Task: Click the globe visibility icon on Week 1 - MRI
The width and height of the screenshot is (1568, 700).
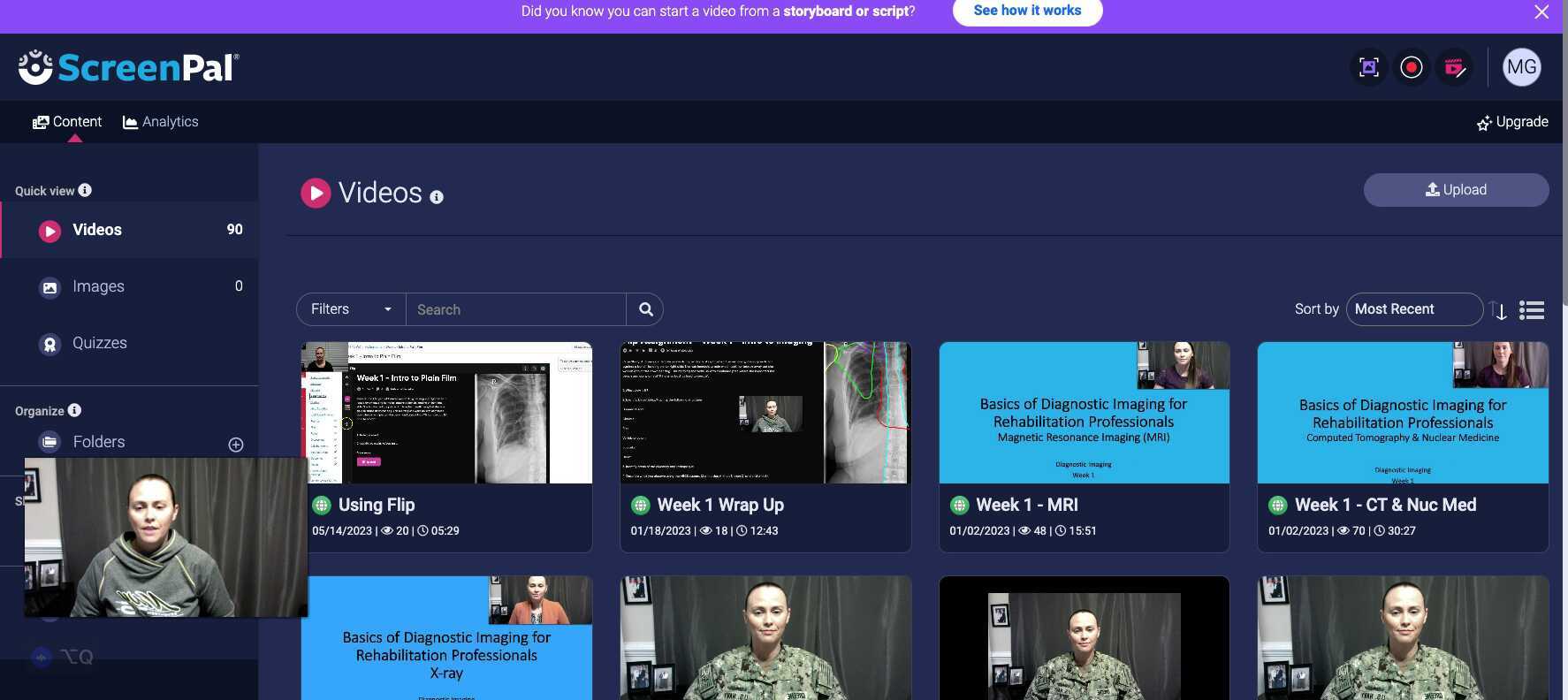Action: point(959,506)
